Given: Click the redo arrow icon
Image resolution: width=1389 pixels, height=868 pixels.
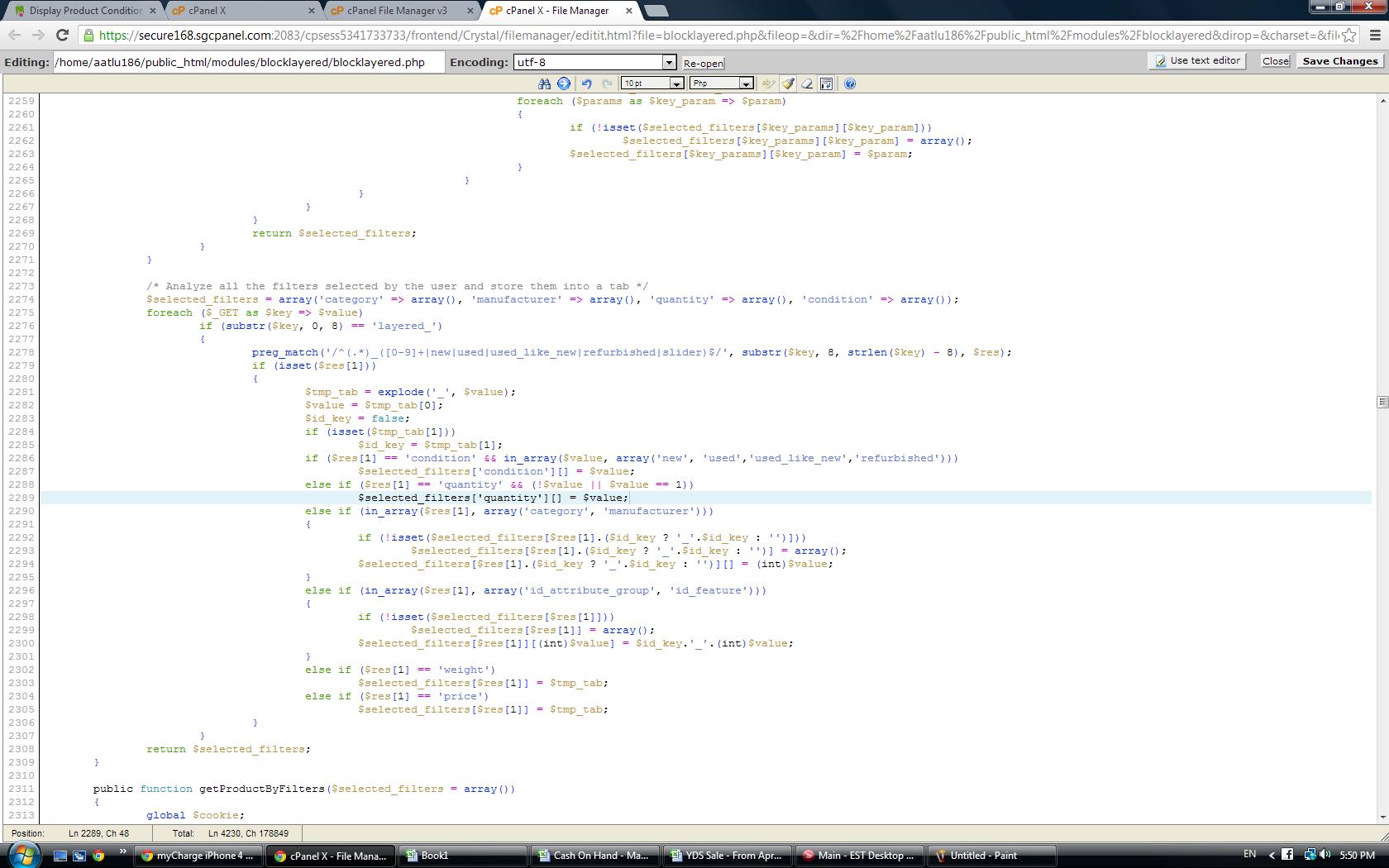Looking at the screenshot, I should (607, 83).
